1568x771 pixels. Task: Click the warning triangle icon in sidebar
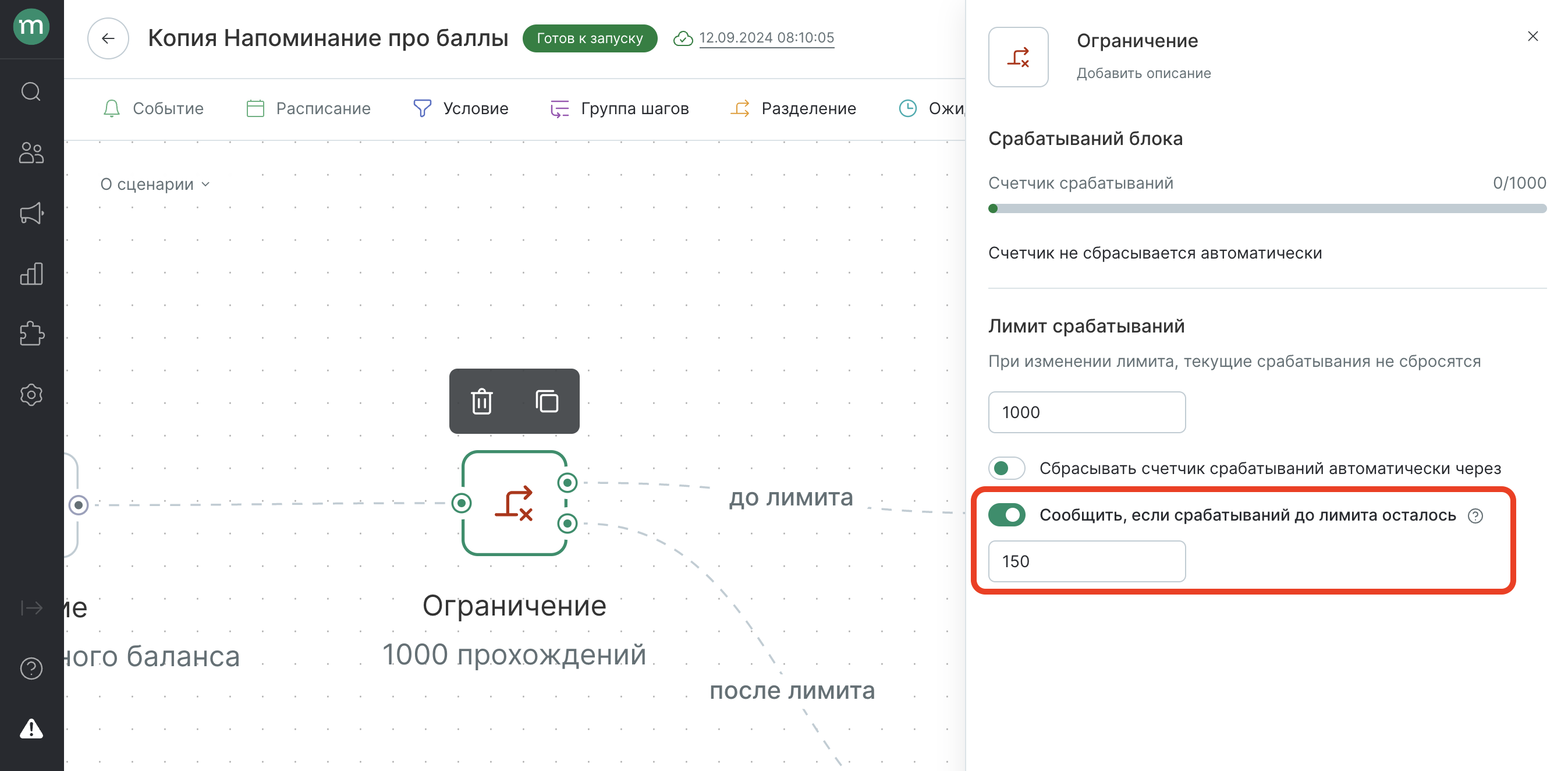coord(31,728)
